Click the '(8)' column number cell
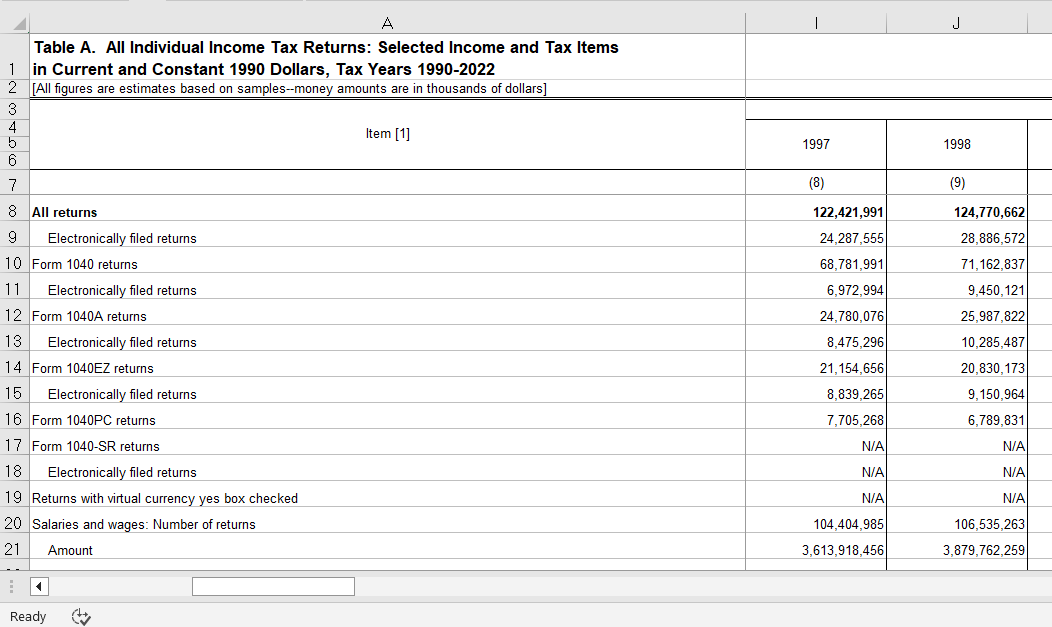Screen dimensions: 1052x627 [x=816, y=182]
